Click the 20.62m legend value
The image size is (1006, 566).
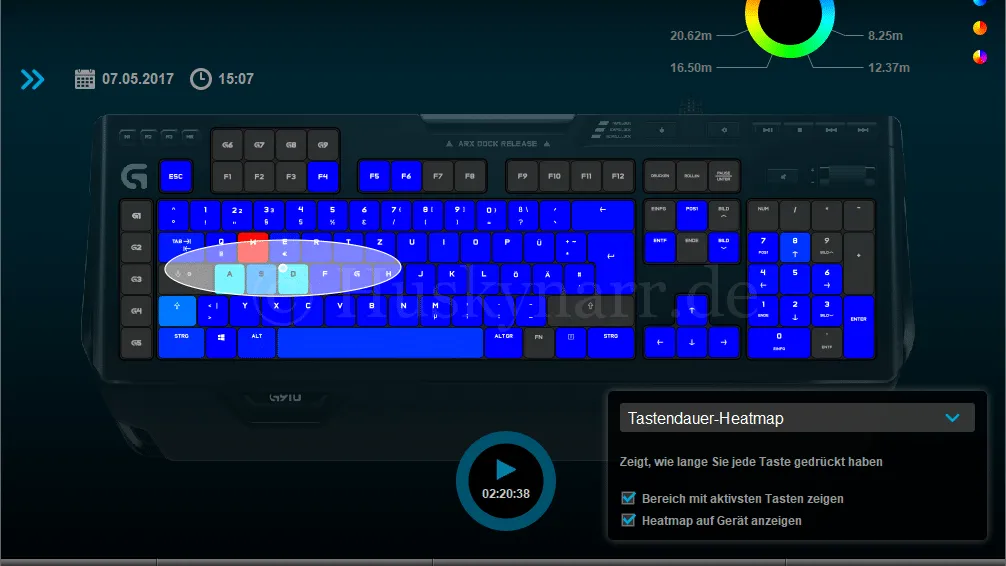click(691, 36)
